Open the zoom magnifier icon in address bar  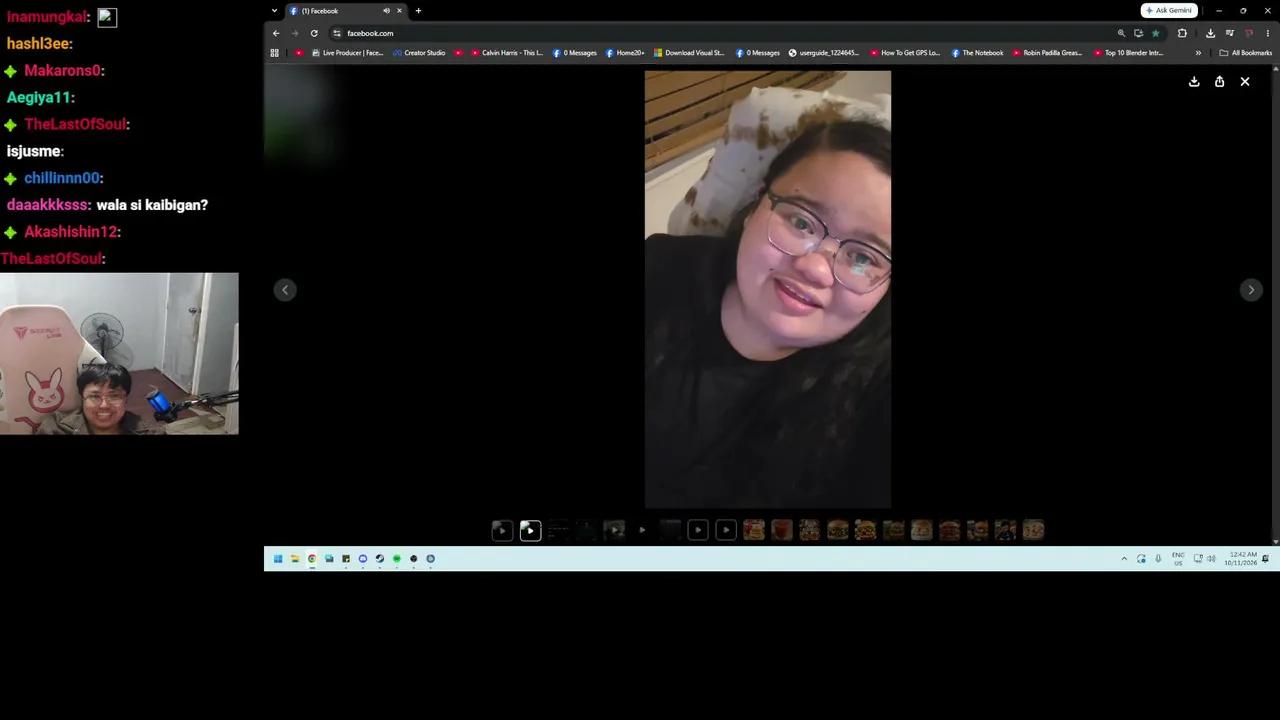[x=1121, y=33]
